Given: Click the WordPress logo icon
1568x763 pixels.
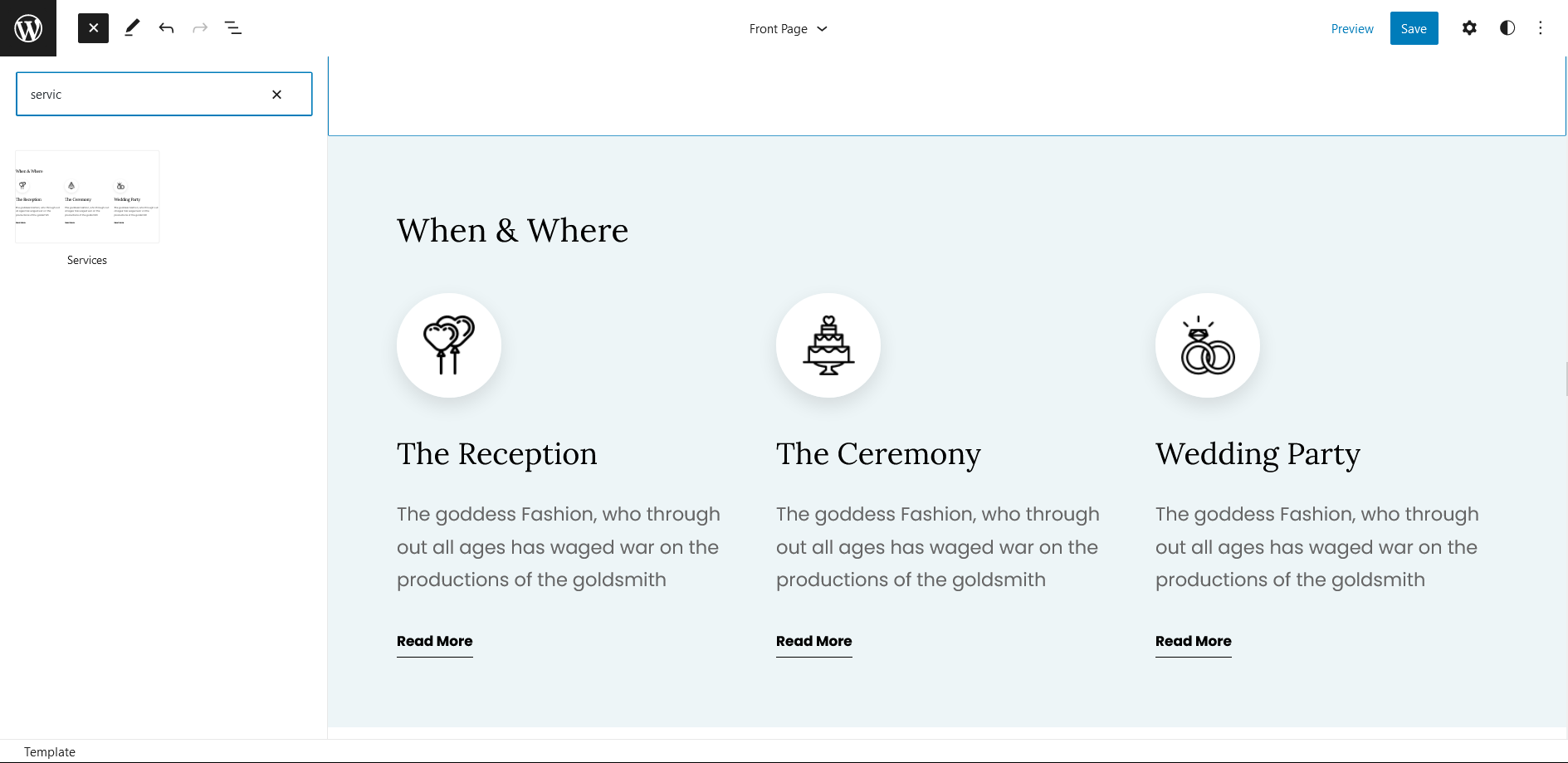Looking at the screenshot, I should point(28,28).
